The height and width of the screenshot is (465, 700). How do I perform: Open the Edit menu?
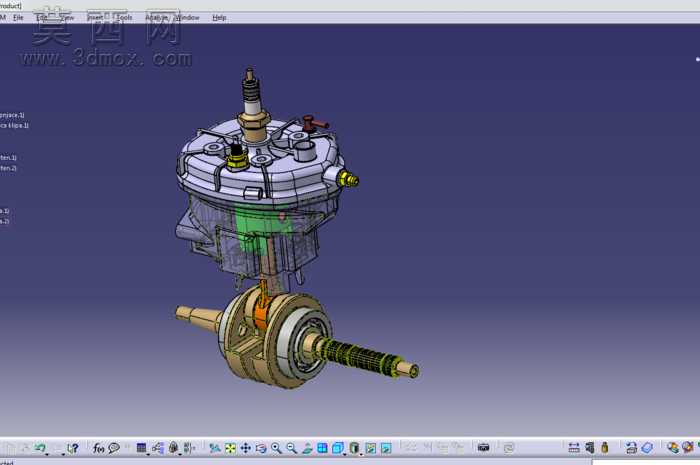pos(42,17)
